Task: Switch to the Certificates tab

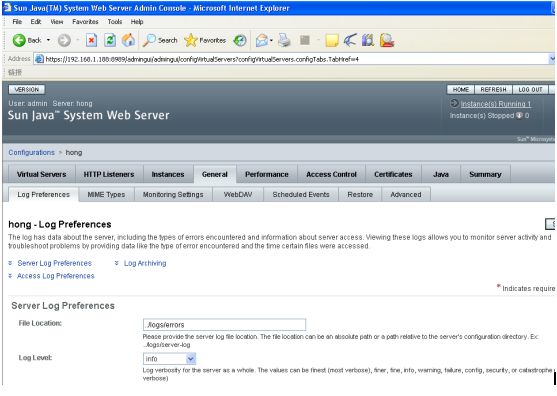Action: [393, 174]
